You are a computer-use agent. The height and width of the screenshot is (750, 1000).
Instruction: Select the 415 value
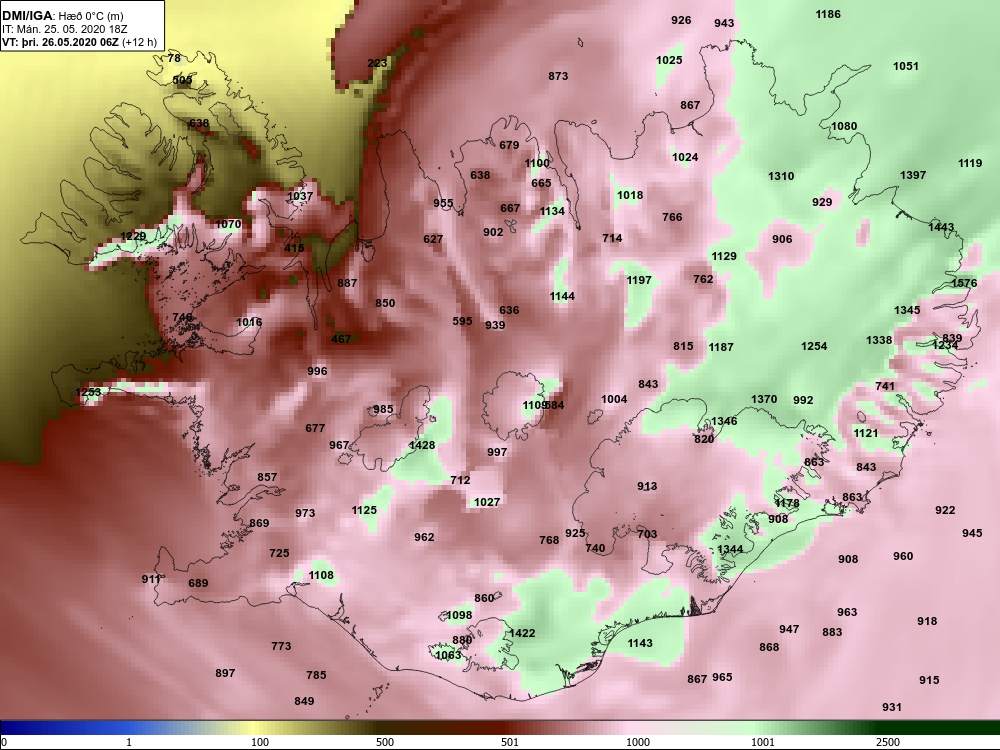294,247
